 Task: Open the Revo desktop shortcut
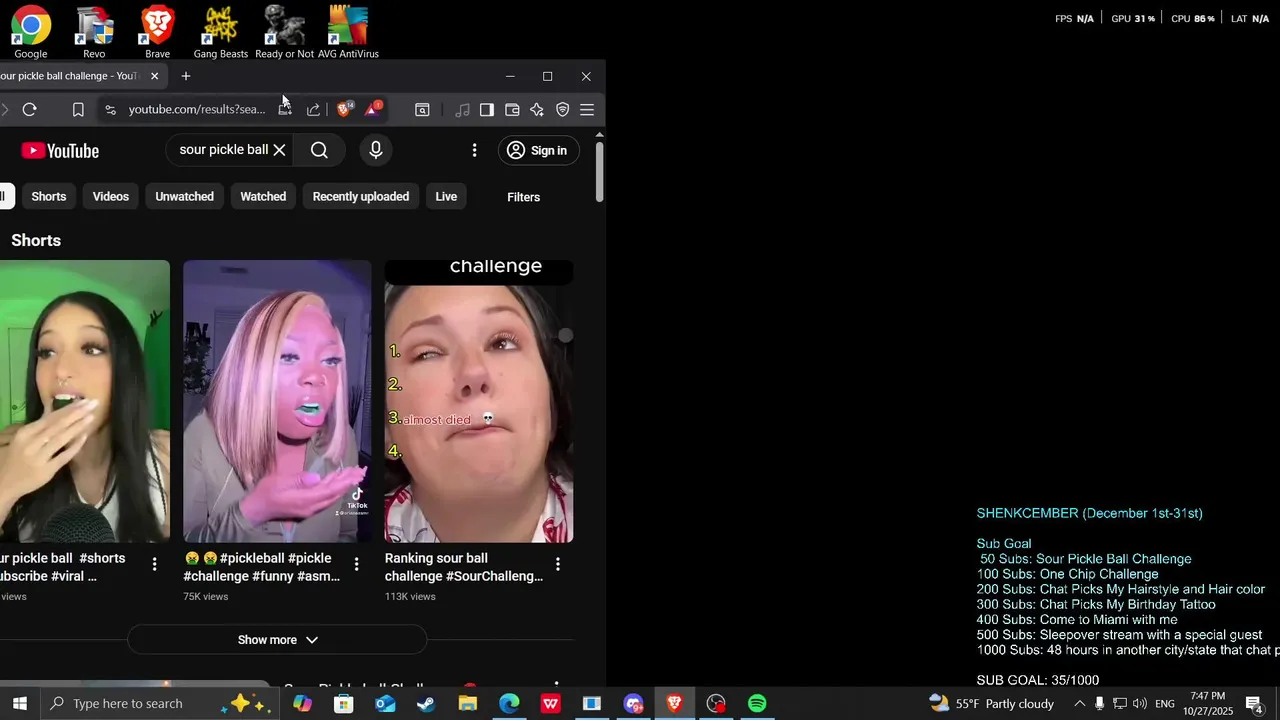pos(94,31)
